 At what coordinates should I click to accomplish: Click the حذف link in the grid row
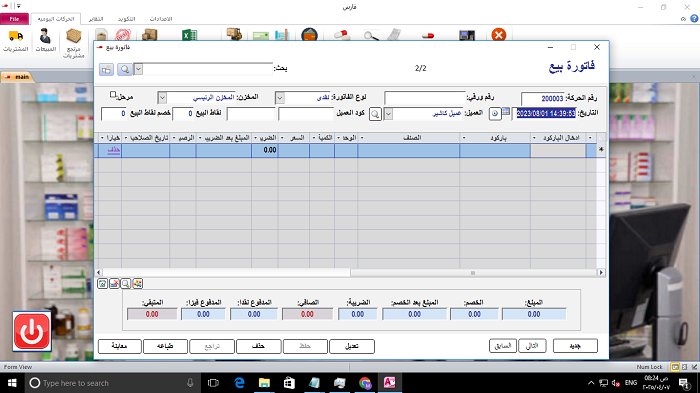click(114, 151)
